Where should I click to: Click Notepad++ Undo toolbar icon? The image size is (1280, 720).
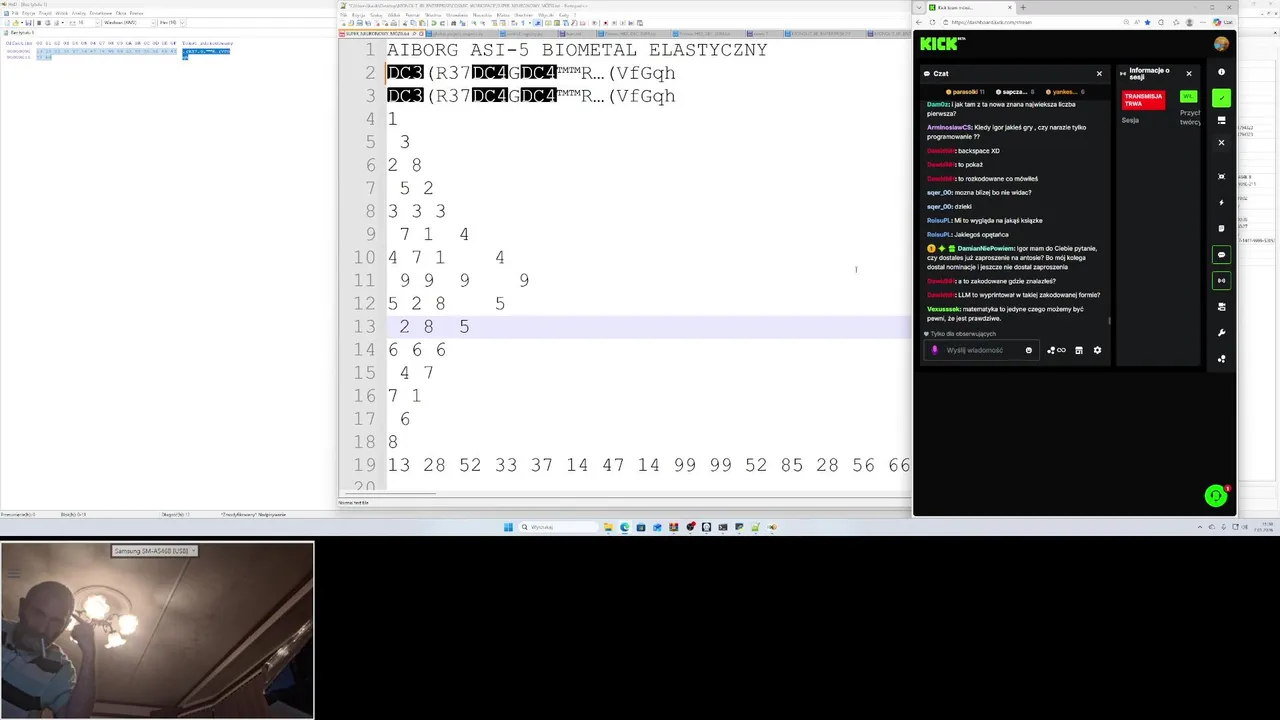[x=434, y=23]
